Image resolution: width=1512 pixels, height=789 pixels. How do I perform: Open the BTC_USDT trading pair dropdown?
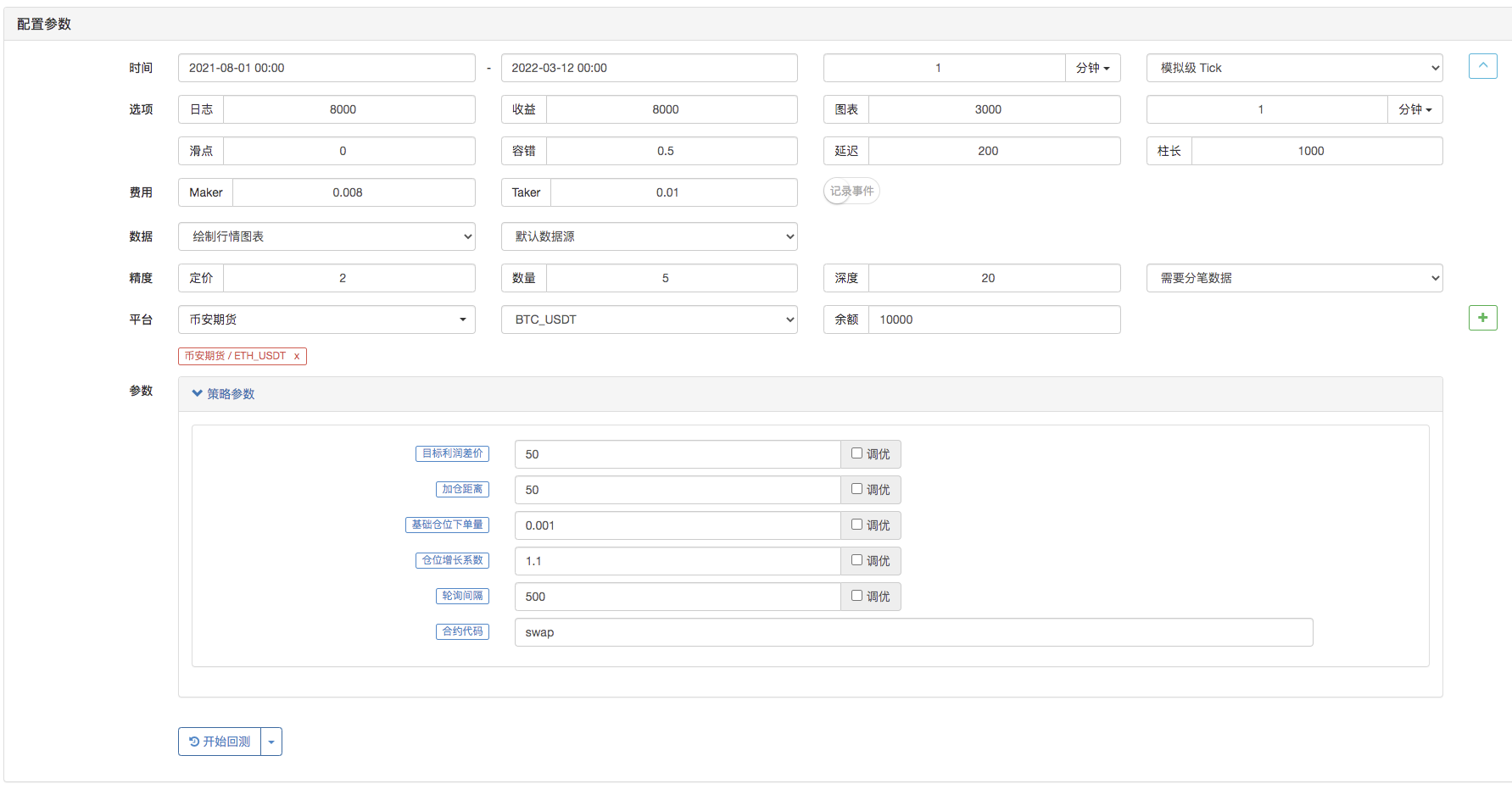pos(649,319)
